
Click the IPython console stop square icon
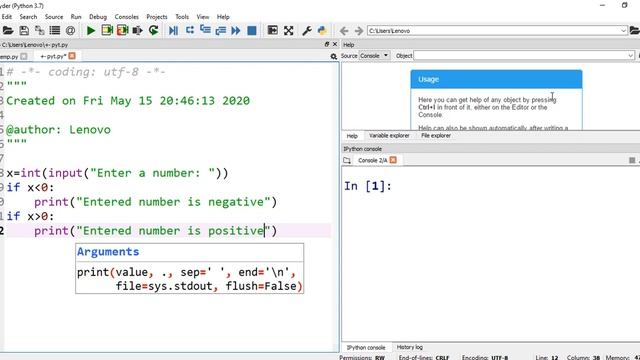[x=632, y=160]
